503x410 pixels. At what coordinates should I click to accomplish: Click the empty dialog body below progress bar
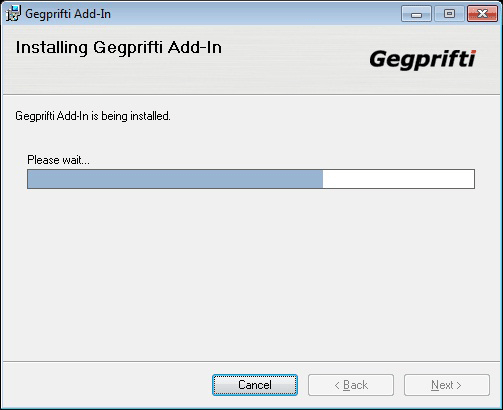coord(251,273)
